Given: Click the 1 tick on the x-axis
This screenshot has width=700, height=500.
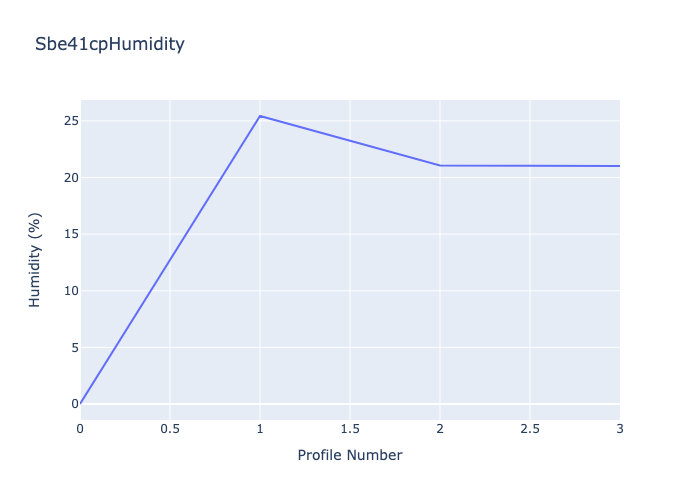Looking at the screenshot, I should [x=260, y=428].
